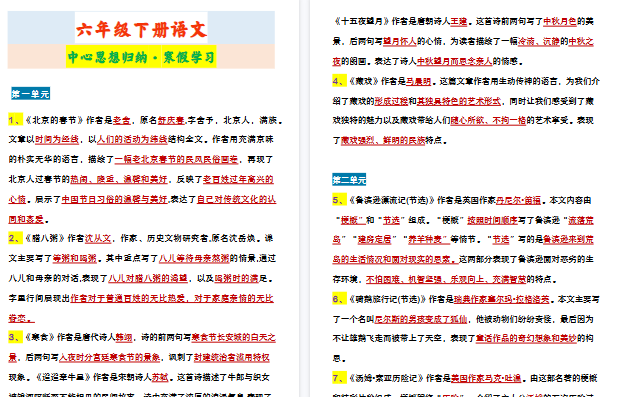
Task: Click the highlighted number "3、" marker
Action: tap(15, 337)
